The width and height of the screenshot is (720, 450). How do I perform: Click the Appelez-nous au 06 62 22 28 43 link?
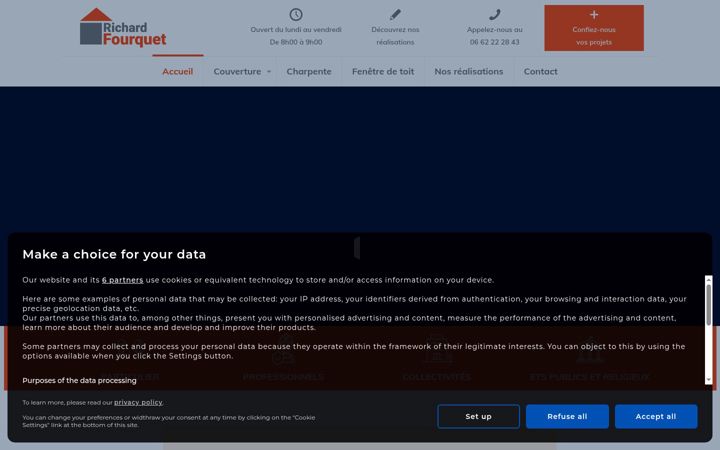click(x=495, y=36)
